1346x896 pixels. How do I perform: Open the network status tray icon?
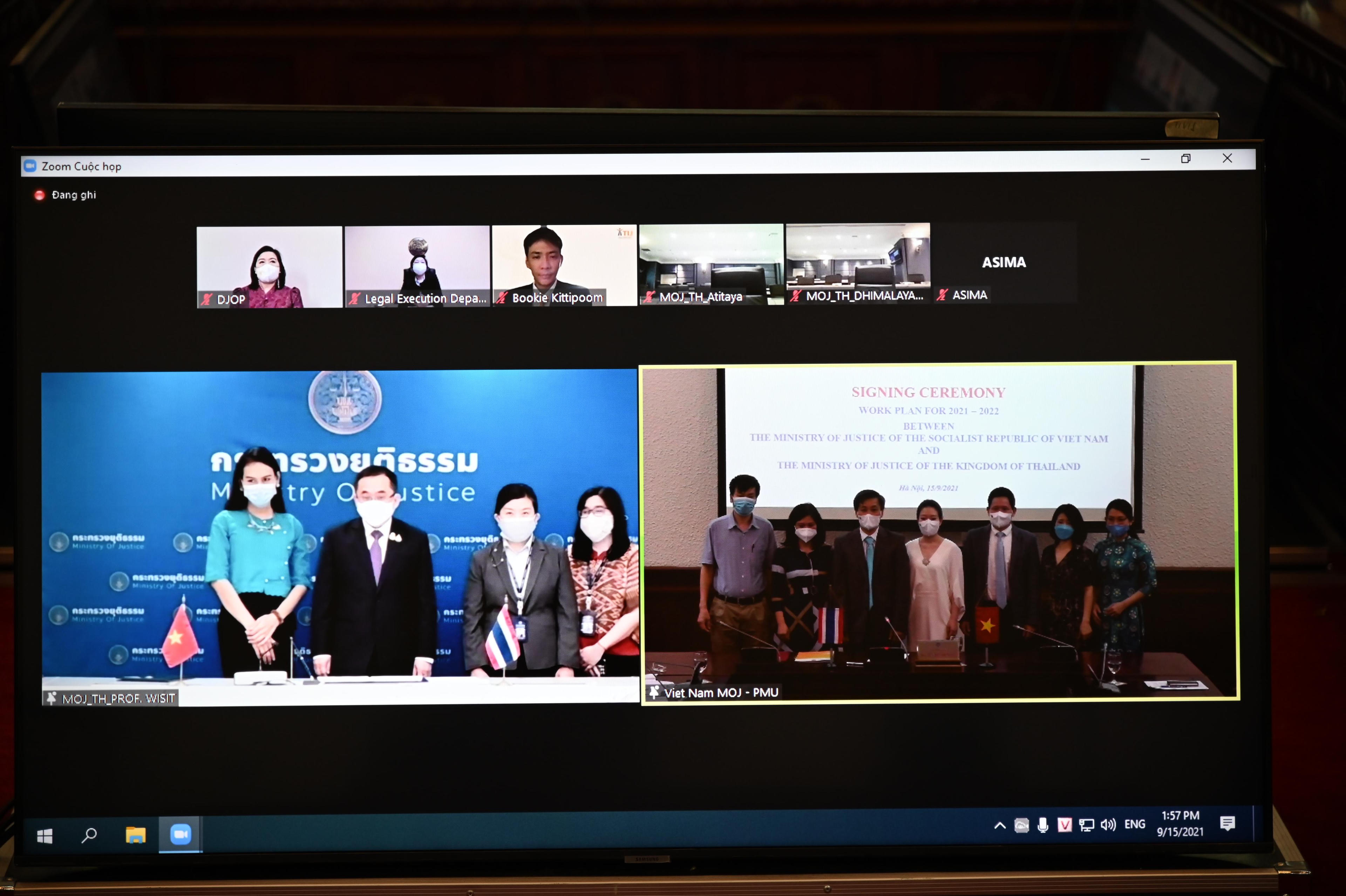click(x=1086, y=825)
